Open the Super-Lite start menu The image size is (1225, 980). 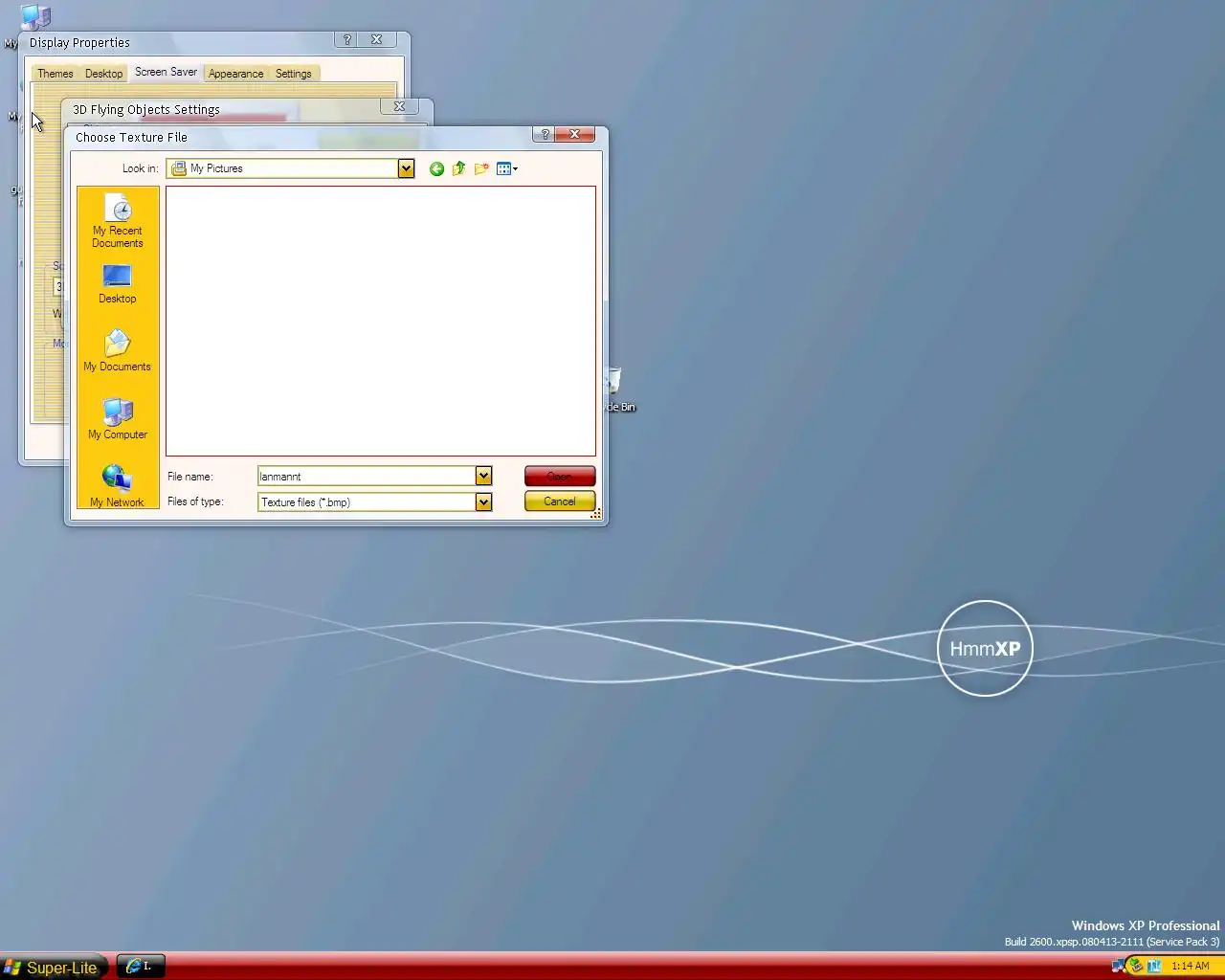tap(53, 968)
